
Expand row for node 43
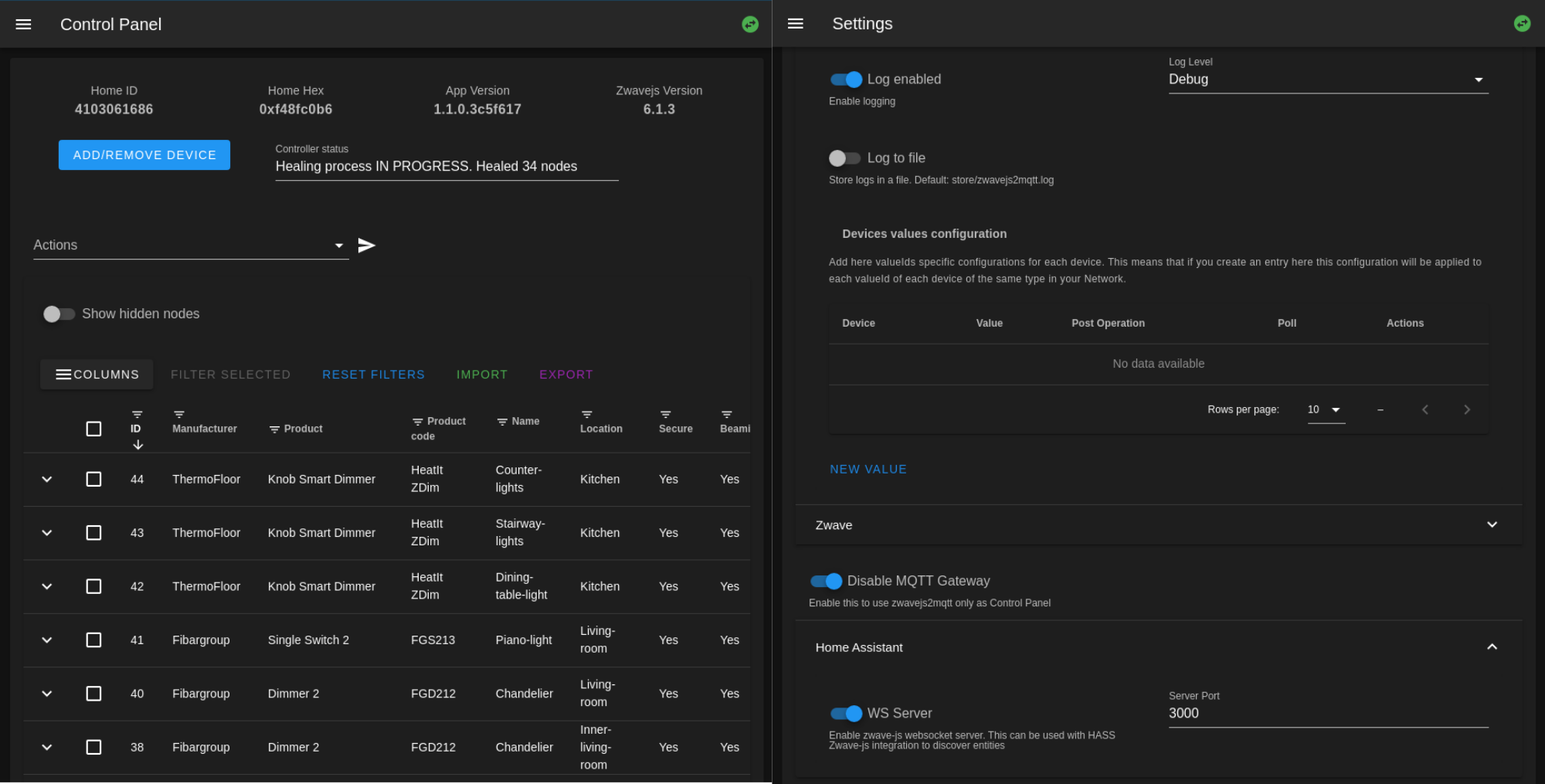coord(47,533)
